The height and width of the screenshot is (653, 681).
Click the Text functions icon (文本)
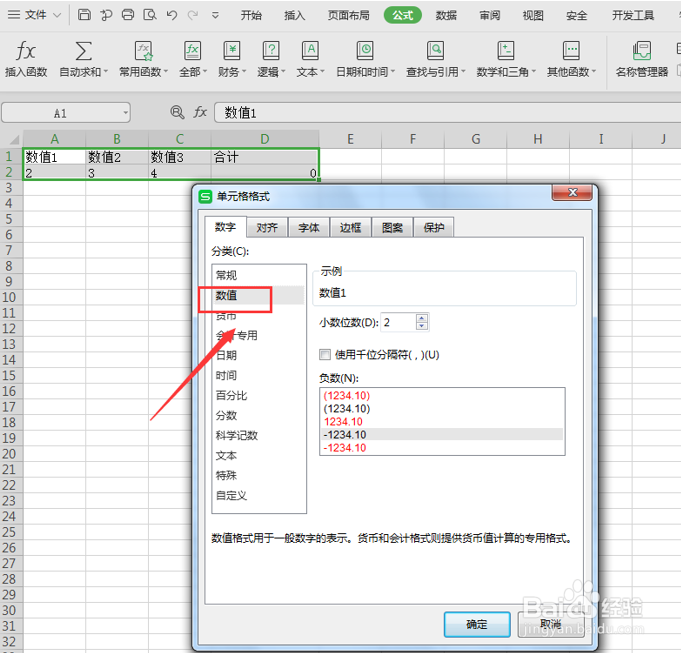[310, 51]
